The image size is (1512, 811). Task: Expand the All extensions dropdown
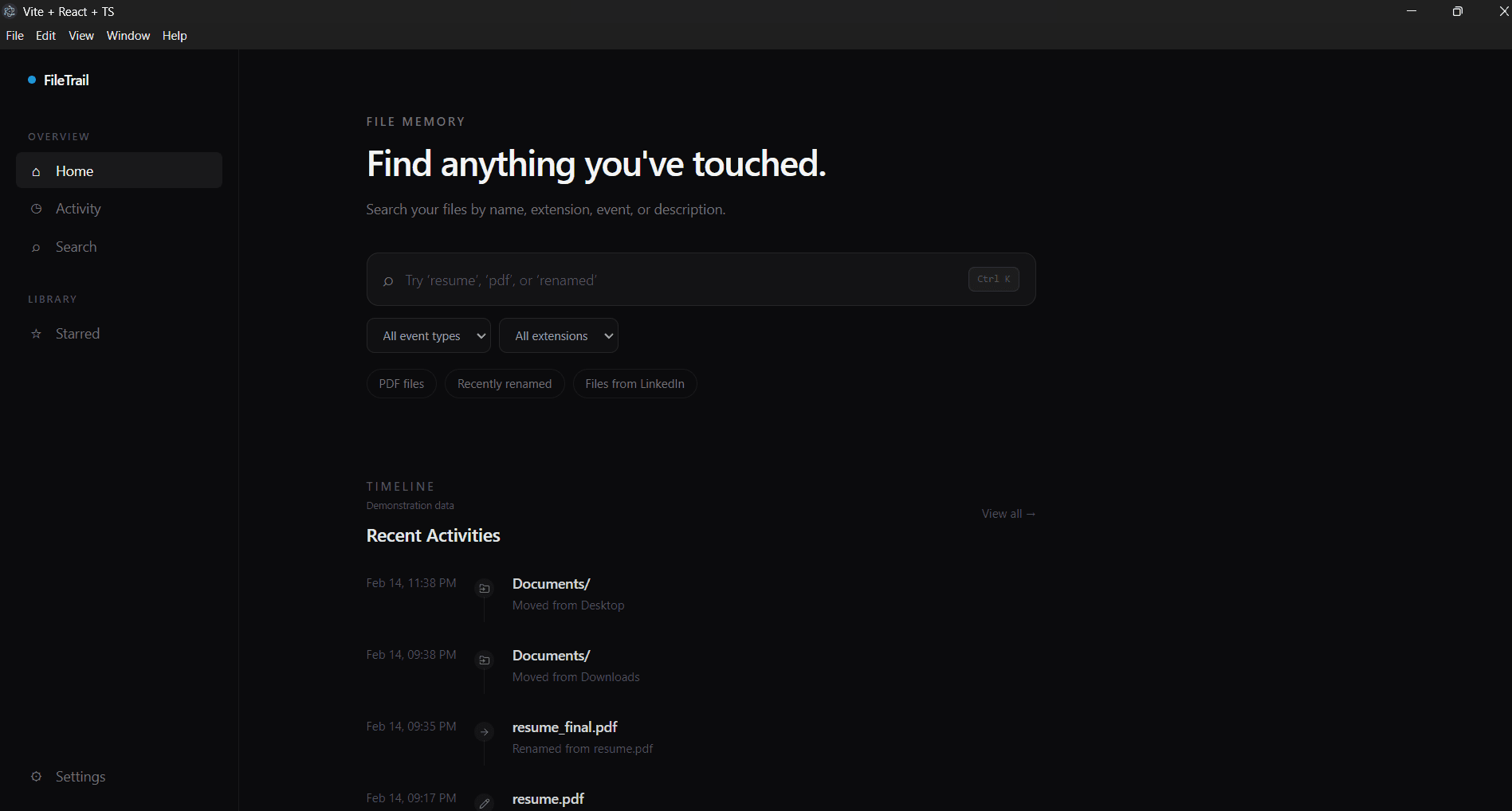559,335
